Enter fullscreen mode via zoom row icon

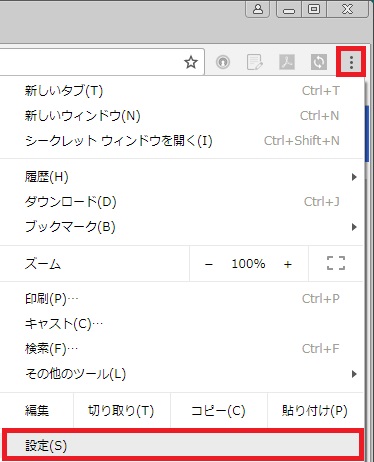click(x=336, y=263)
